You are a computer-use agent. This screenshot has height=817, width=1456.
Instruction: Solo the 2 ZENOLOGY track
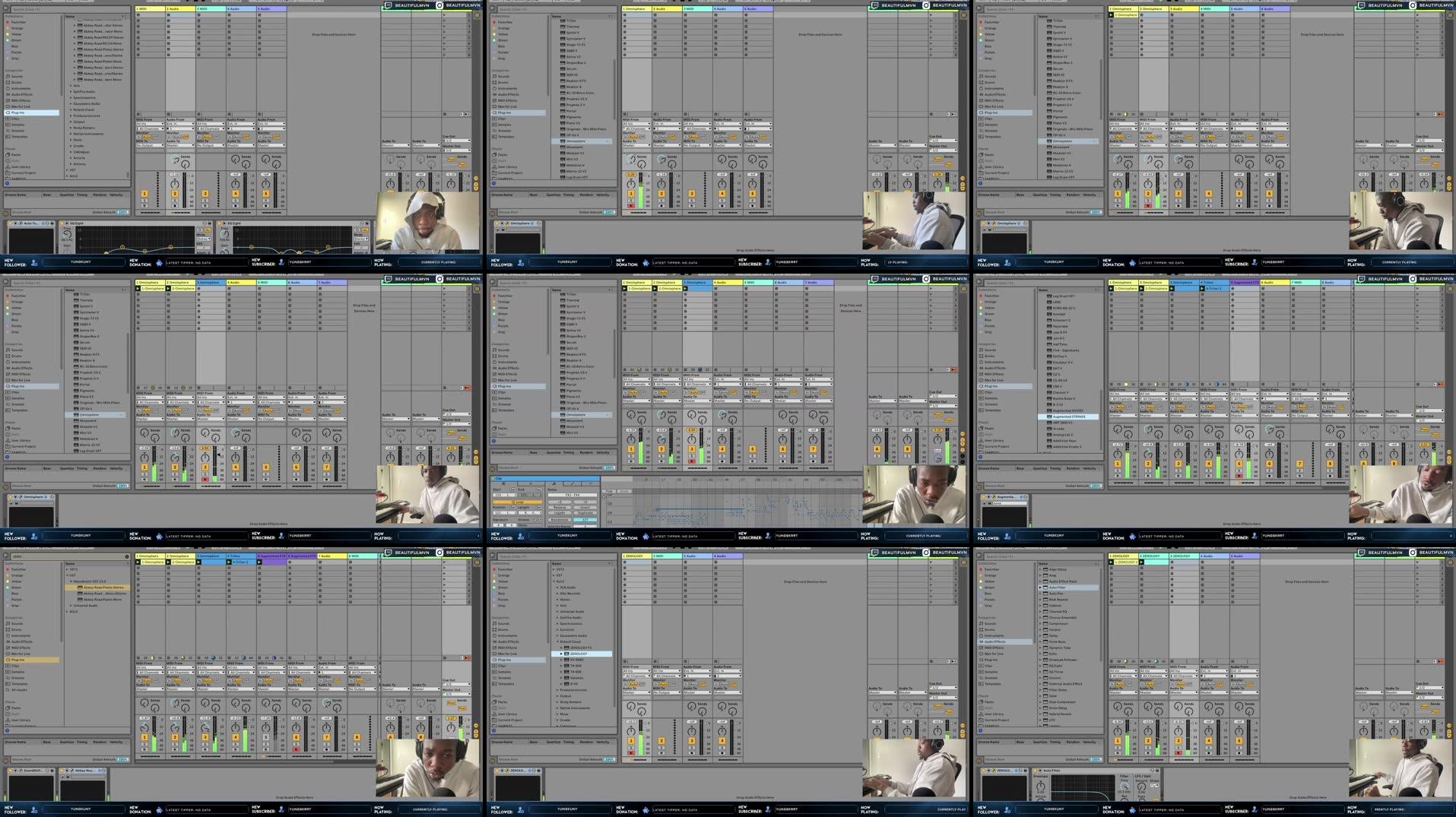pyautogui.click(x=1148, y=746)
